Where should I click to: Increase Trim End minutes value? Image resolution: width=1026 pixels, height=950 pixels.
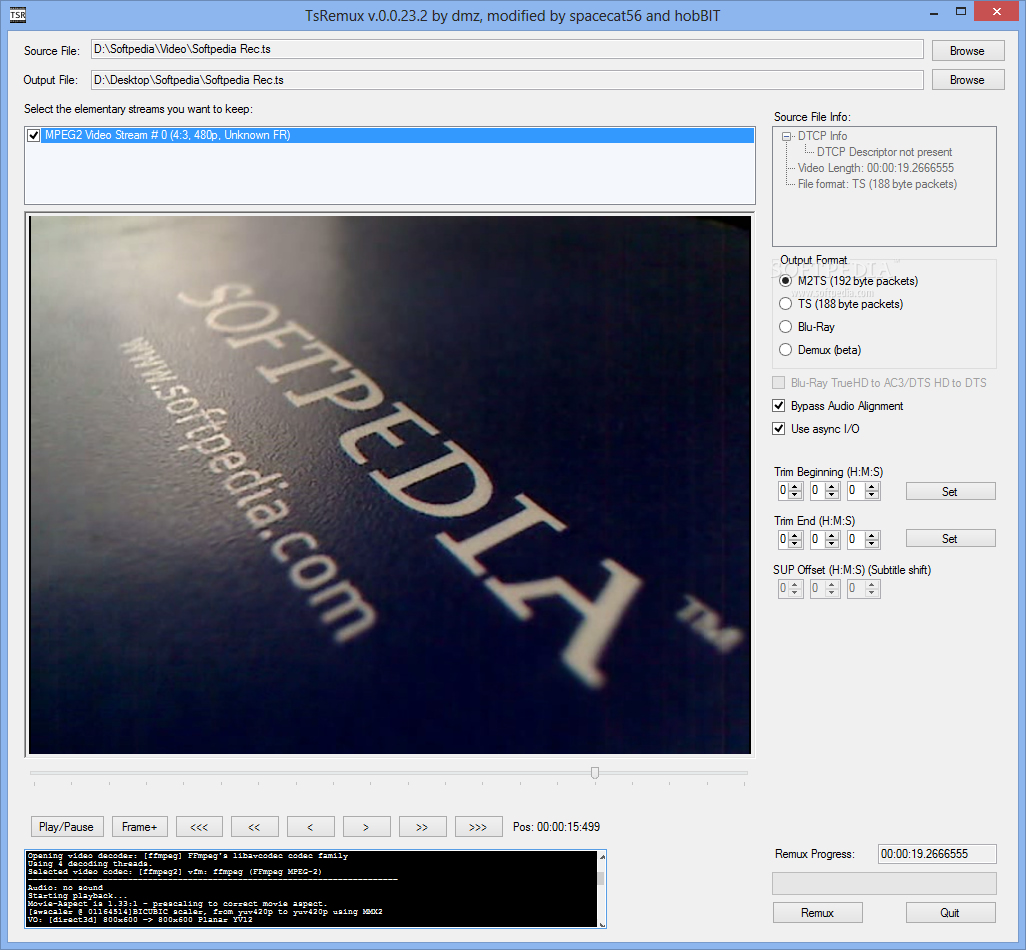click(x=832, y=536)
